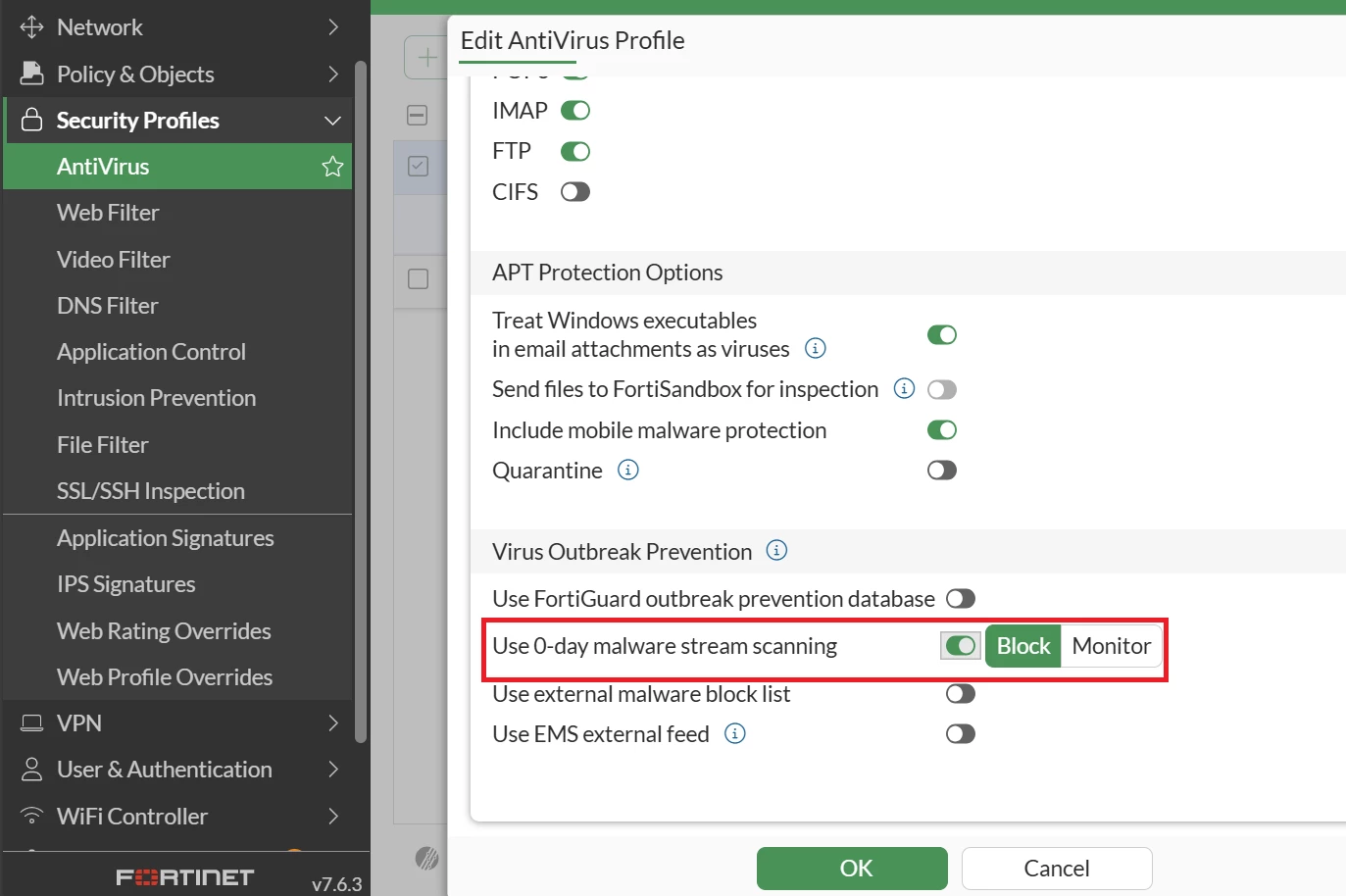Click the APT Protection Options heading
Screen dimensions: 1346x896
[608, 273]
